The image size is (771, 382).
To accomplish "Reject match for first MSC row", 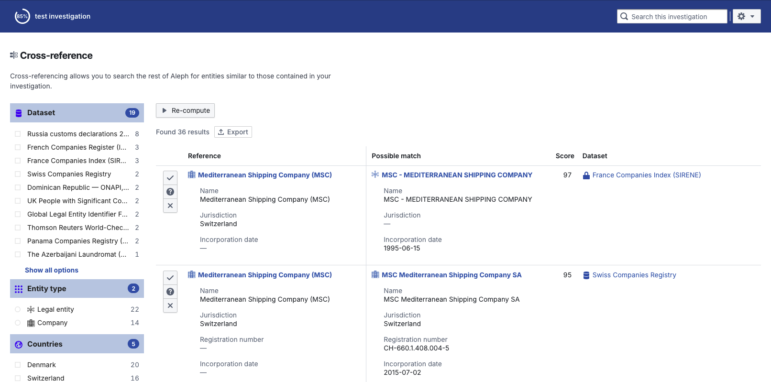I will tap(170, 206).
